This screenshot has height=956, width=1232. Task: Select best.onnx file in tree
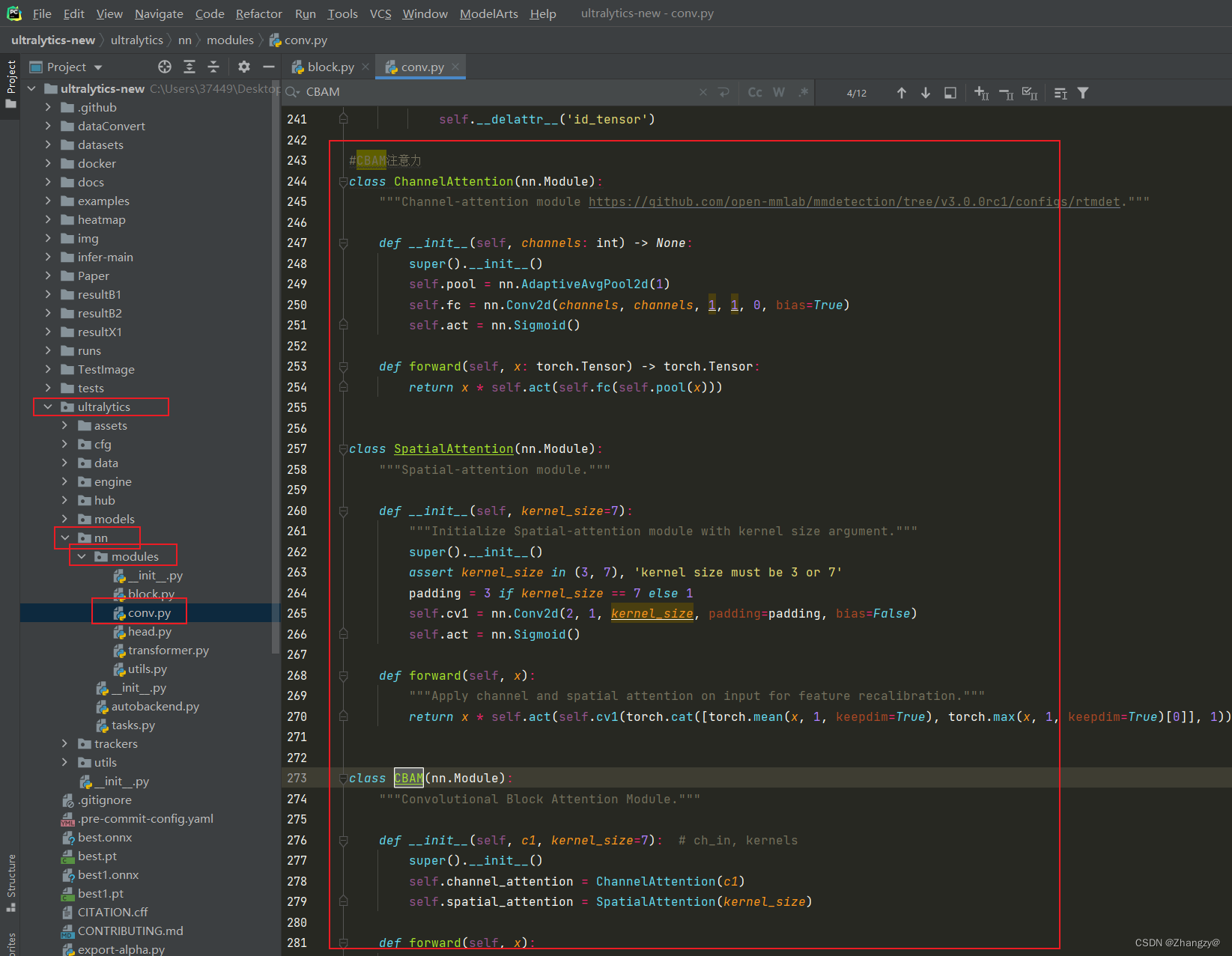point(104,837)
